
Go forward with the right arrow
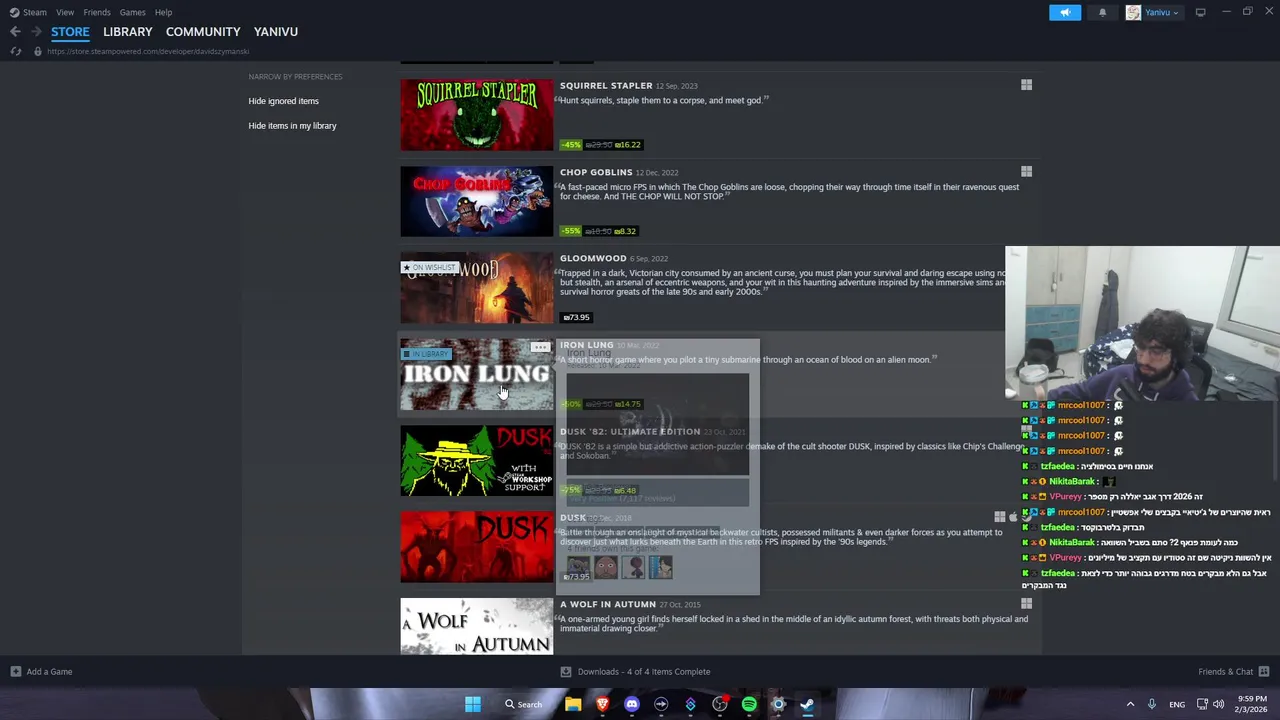tap(36, 32)
